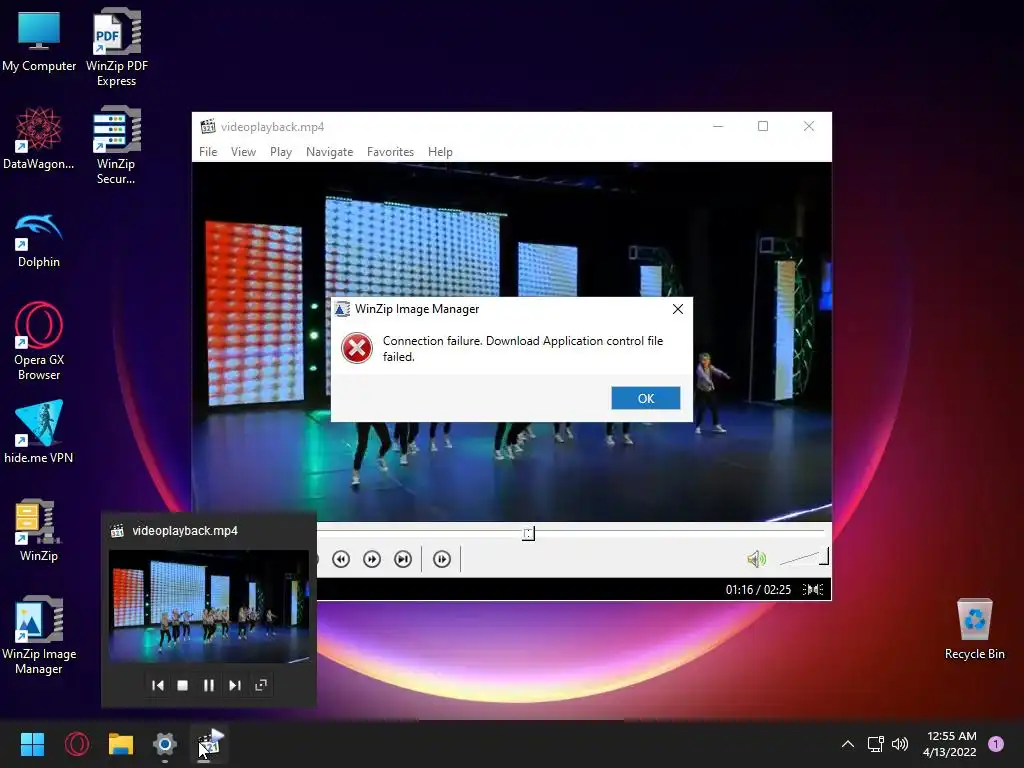Open the View menu in the player
This screenshot has width=1024, height=768.
pos(244,152)
